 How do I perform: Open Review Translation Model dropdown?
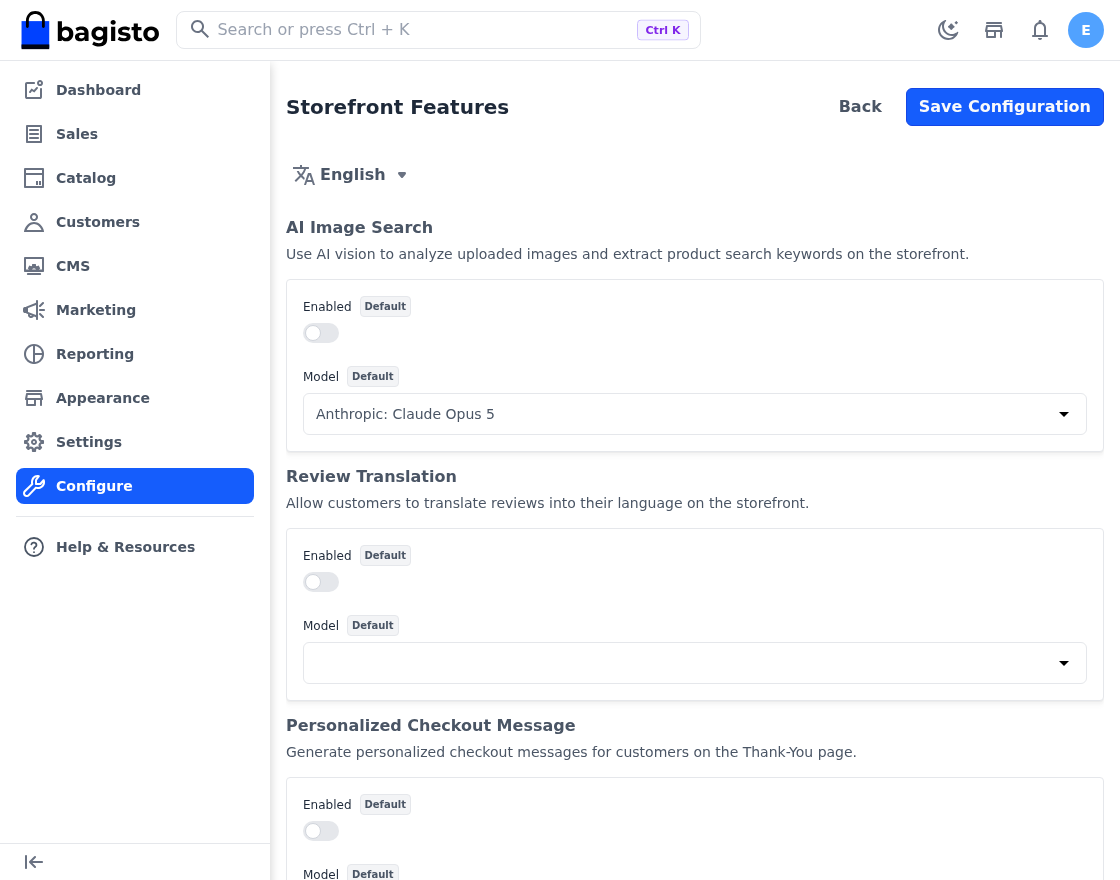tap(694, 663)
